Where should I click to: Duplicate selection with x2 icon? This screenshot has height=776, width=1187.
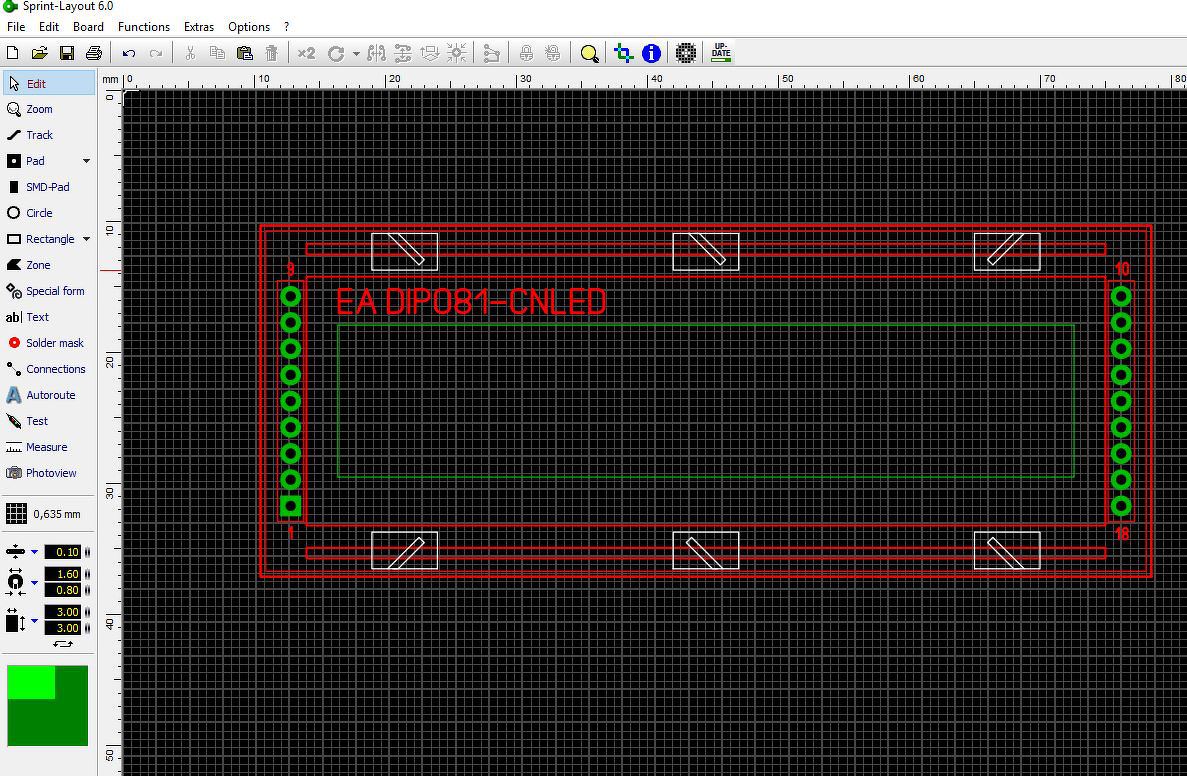click(306, 53)
